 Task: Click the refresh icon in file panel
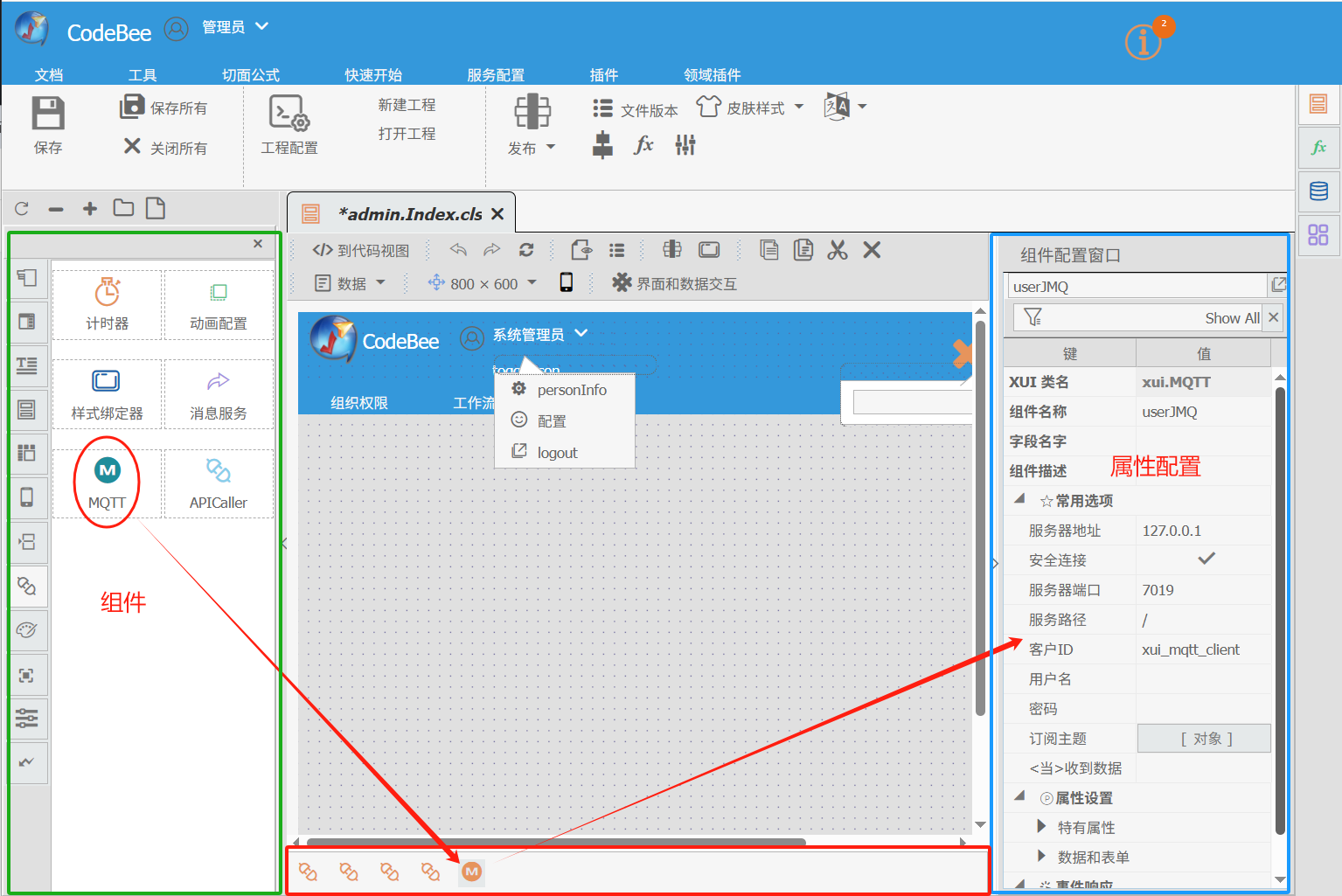pos(22,208)
